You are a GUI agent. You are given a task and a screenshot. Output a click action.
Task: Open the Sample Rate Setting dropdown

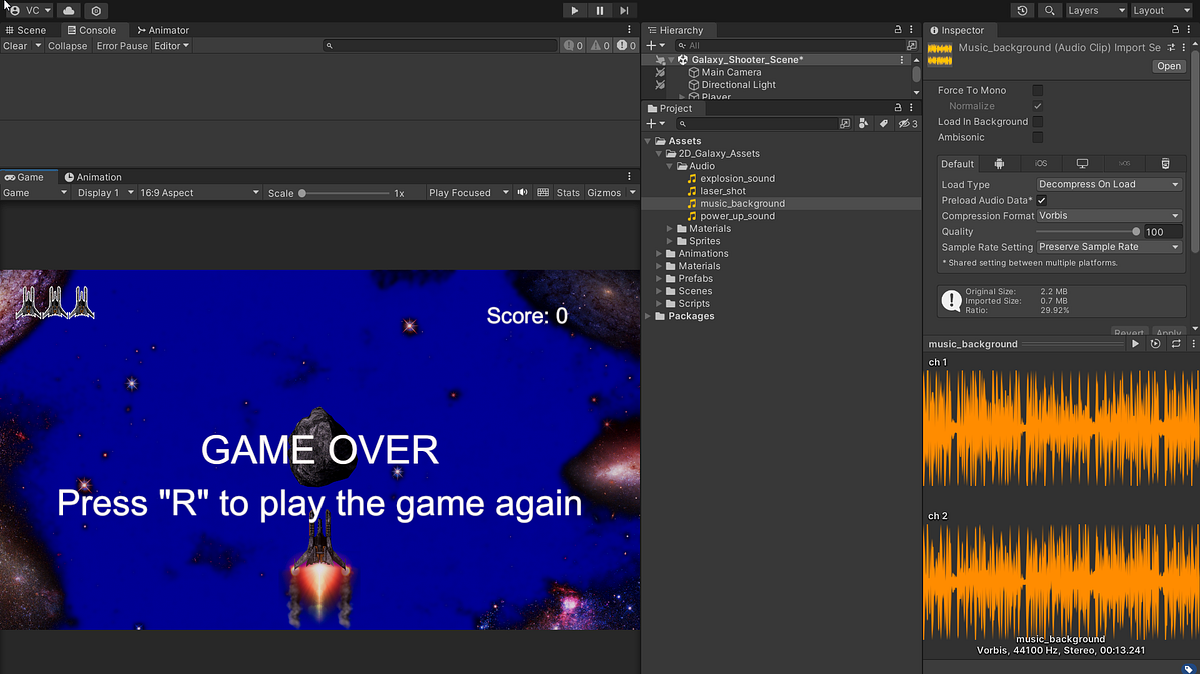click(1108, 247)
